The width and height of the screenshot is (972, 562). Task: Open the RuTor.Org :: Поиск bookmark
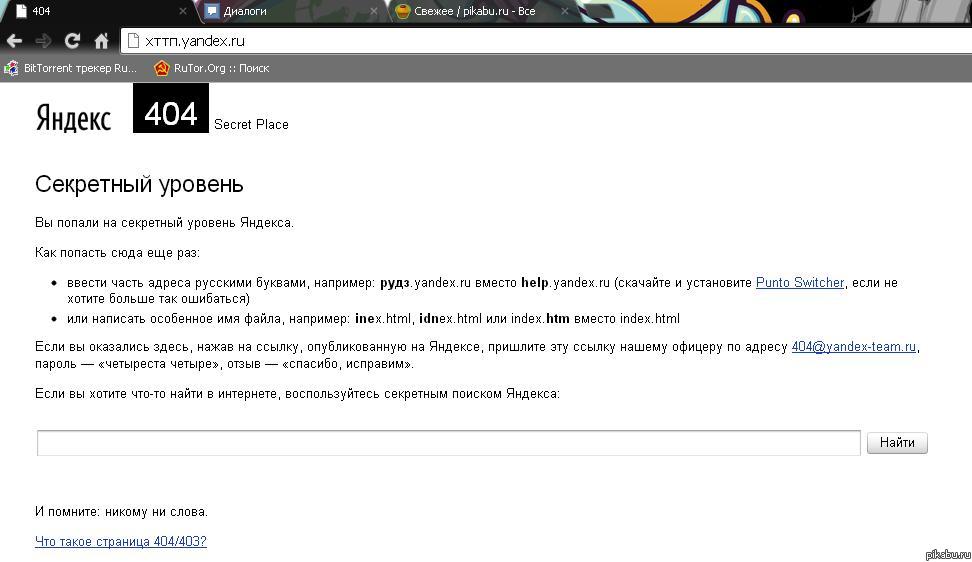click(x=212, y=68)
